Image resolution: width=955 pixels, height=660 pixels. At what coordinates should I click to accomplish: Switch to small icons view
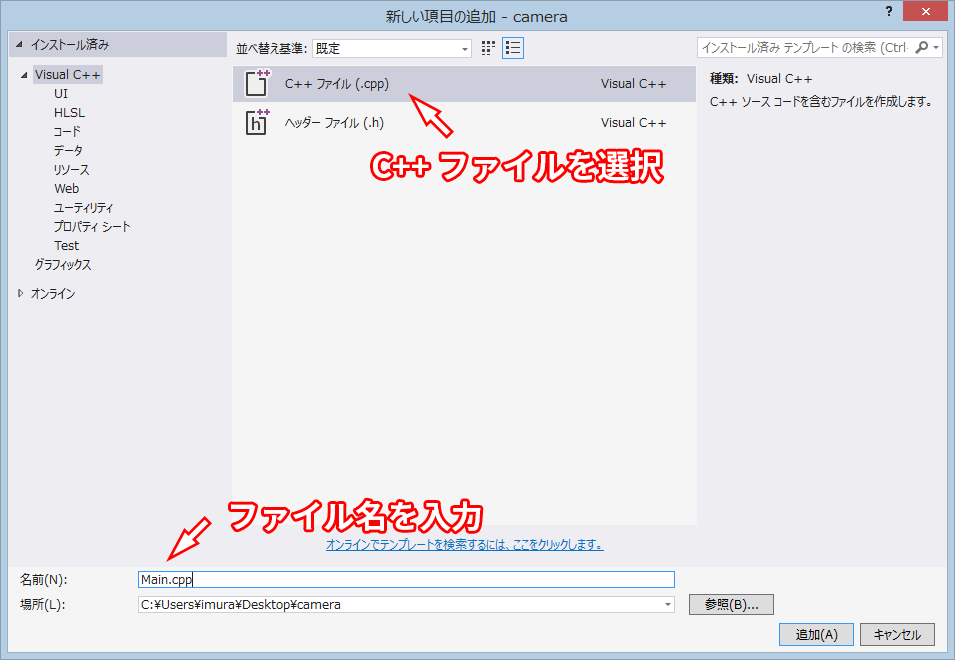tap(488, 47)
